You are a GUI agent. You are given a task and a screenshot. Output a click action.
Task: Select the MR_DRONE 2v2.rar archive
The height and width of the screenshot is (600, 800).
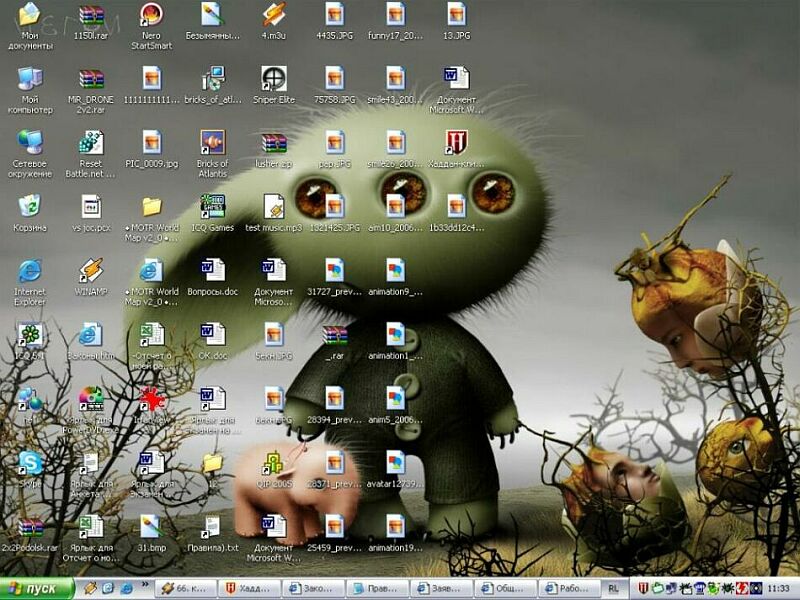click(x=91, y=79)
